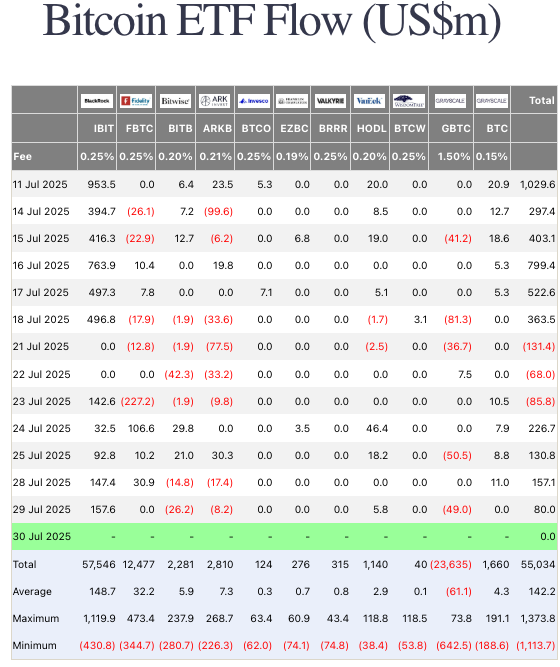The height and width of the screenshot is (667, 560).
Task: Select the 15 Jul 2025 date row
Action: 284,238
